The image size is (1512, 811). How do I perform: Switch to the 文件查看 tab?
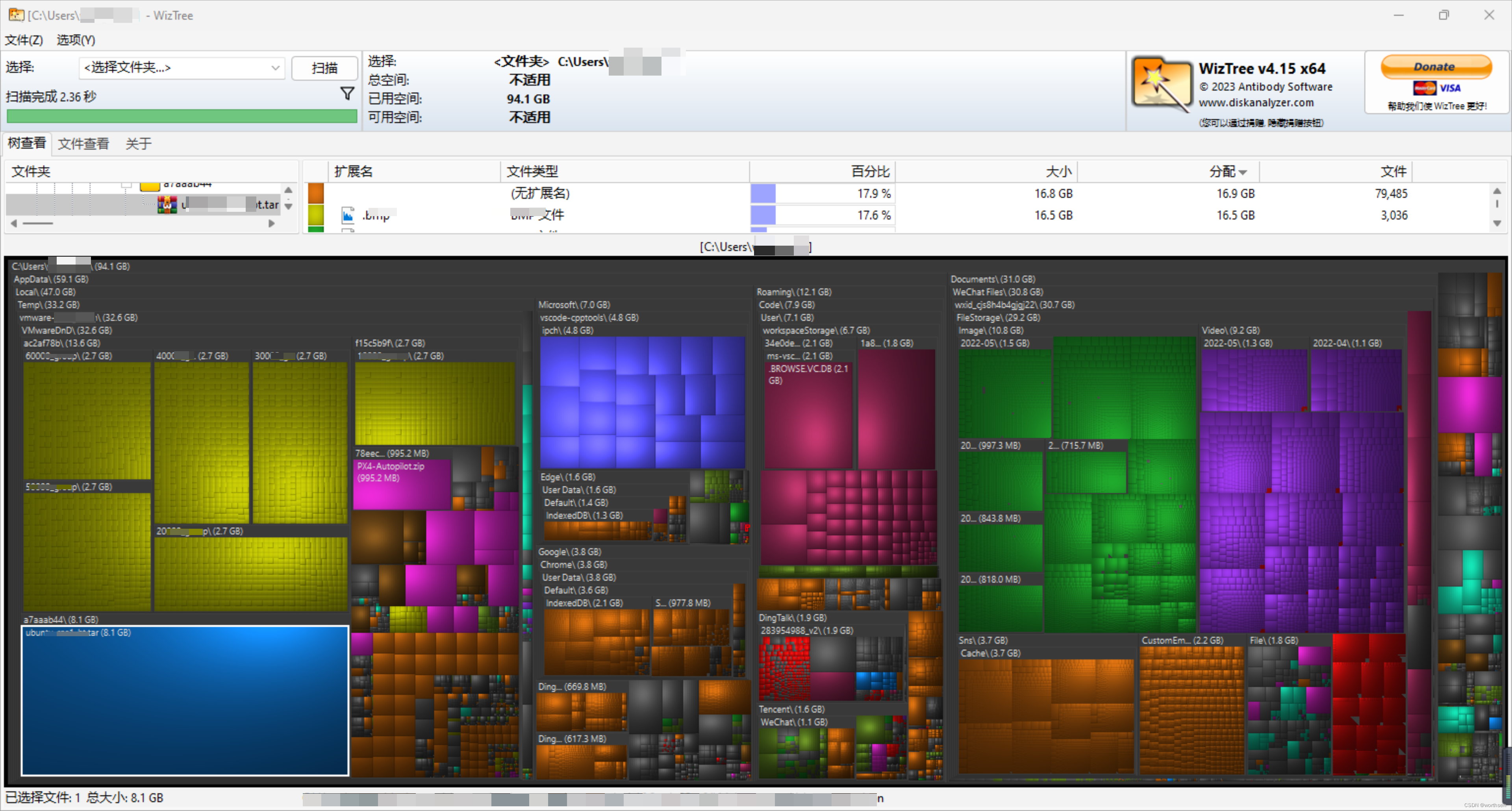pos(83,144)
